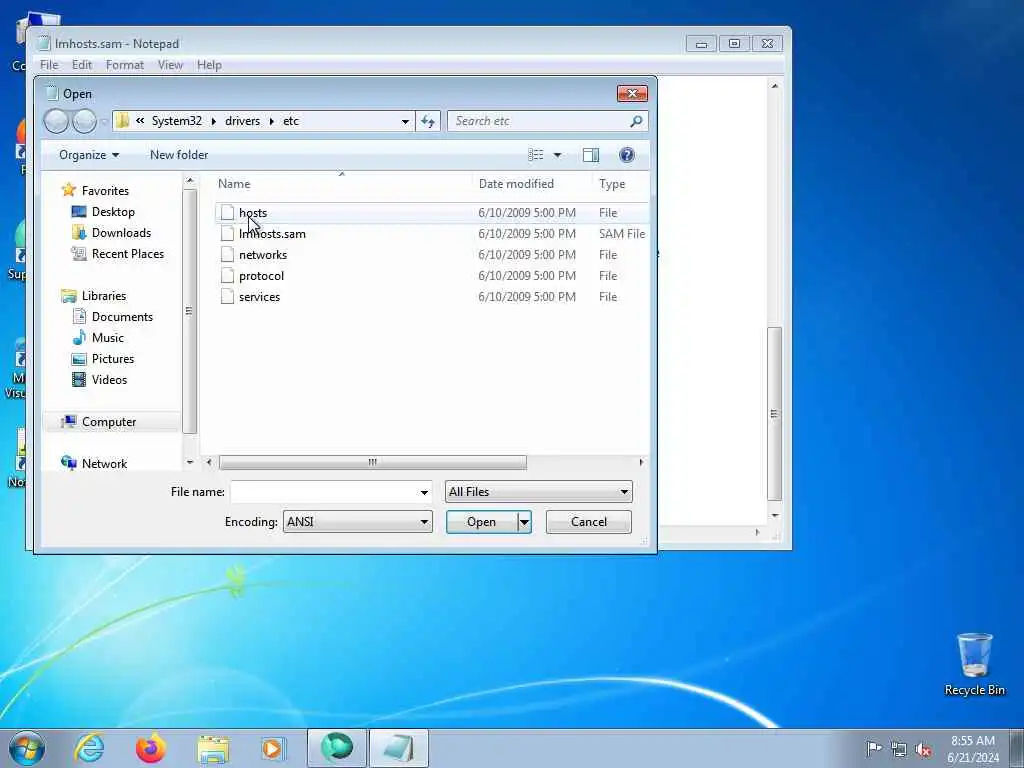
Task: Select Computer in navigation pane
Action: (x=109, y=422)
